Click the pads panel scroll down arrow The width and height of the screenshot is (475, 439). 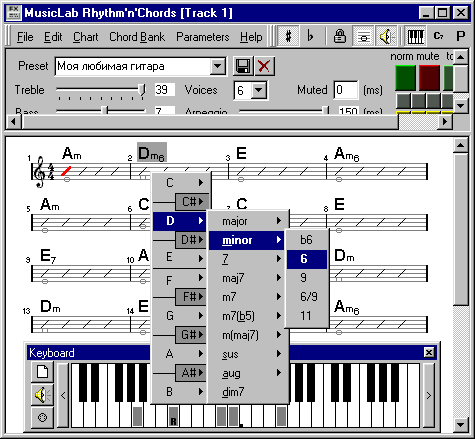tap(461, 106)
